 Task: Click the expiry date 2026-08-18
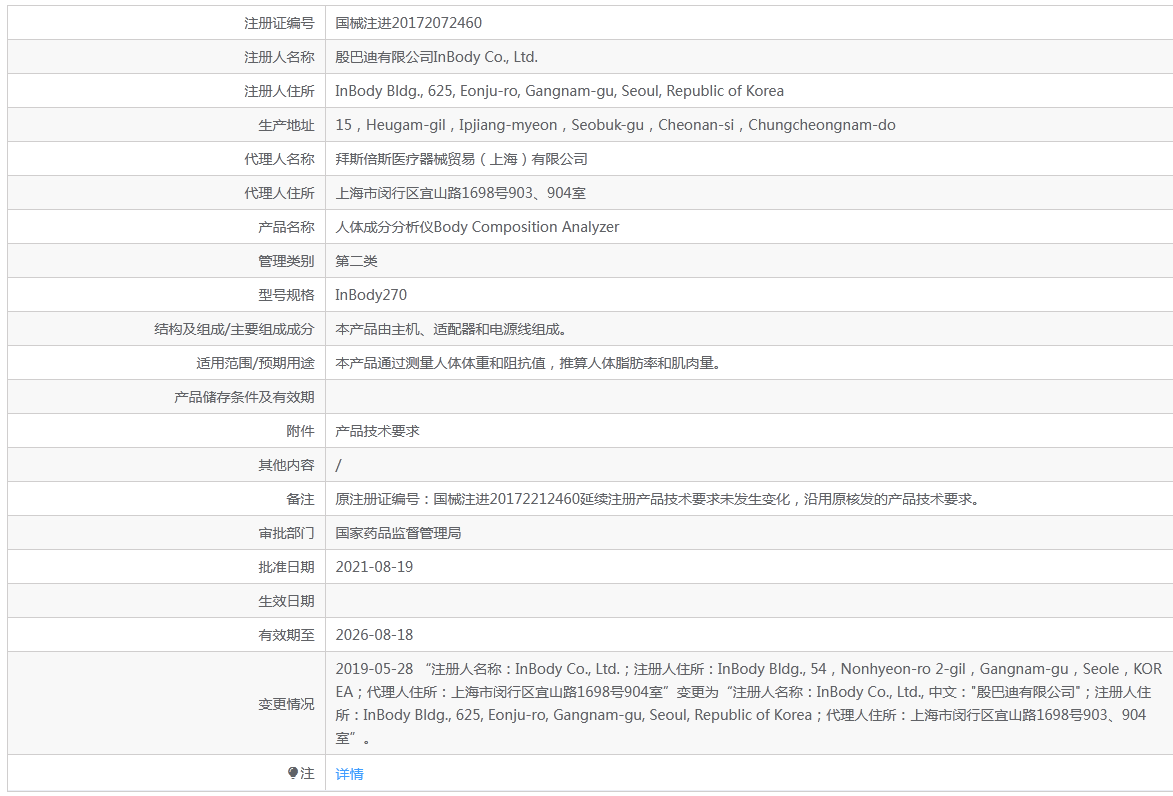point(374,635)
